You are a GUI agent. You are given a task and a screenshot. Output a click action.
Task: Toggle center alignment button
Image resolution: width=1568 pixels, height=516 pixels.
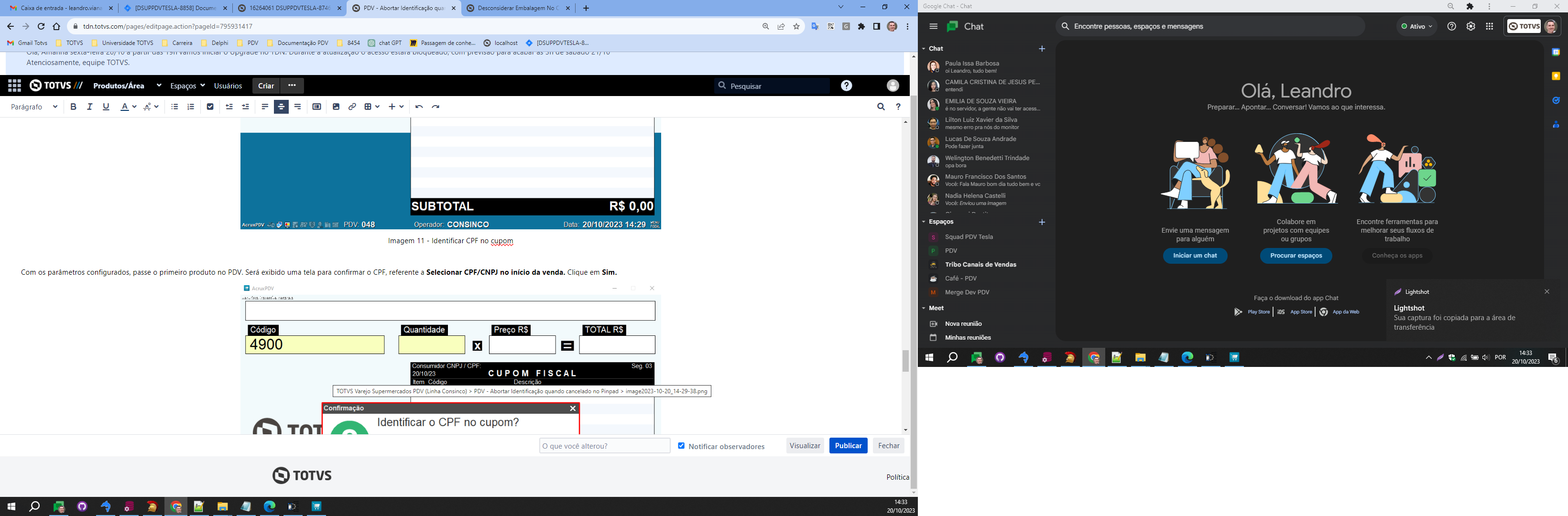click(281, 107)
